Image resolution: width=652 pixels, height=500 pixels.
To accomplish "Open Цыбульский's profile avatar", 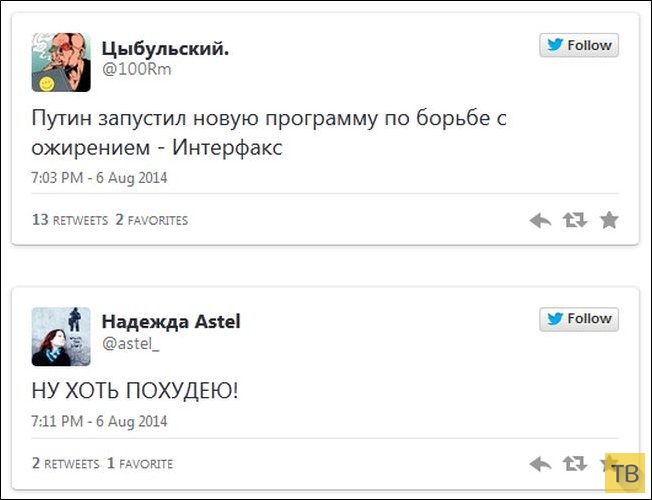I will point(61,60).
